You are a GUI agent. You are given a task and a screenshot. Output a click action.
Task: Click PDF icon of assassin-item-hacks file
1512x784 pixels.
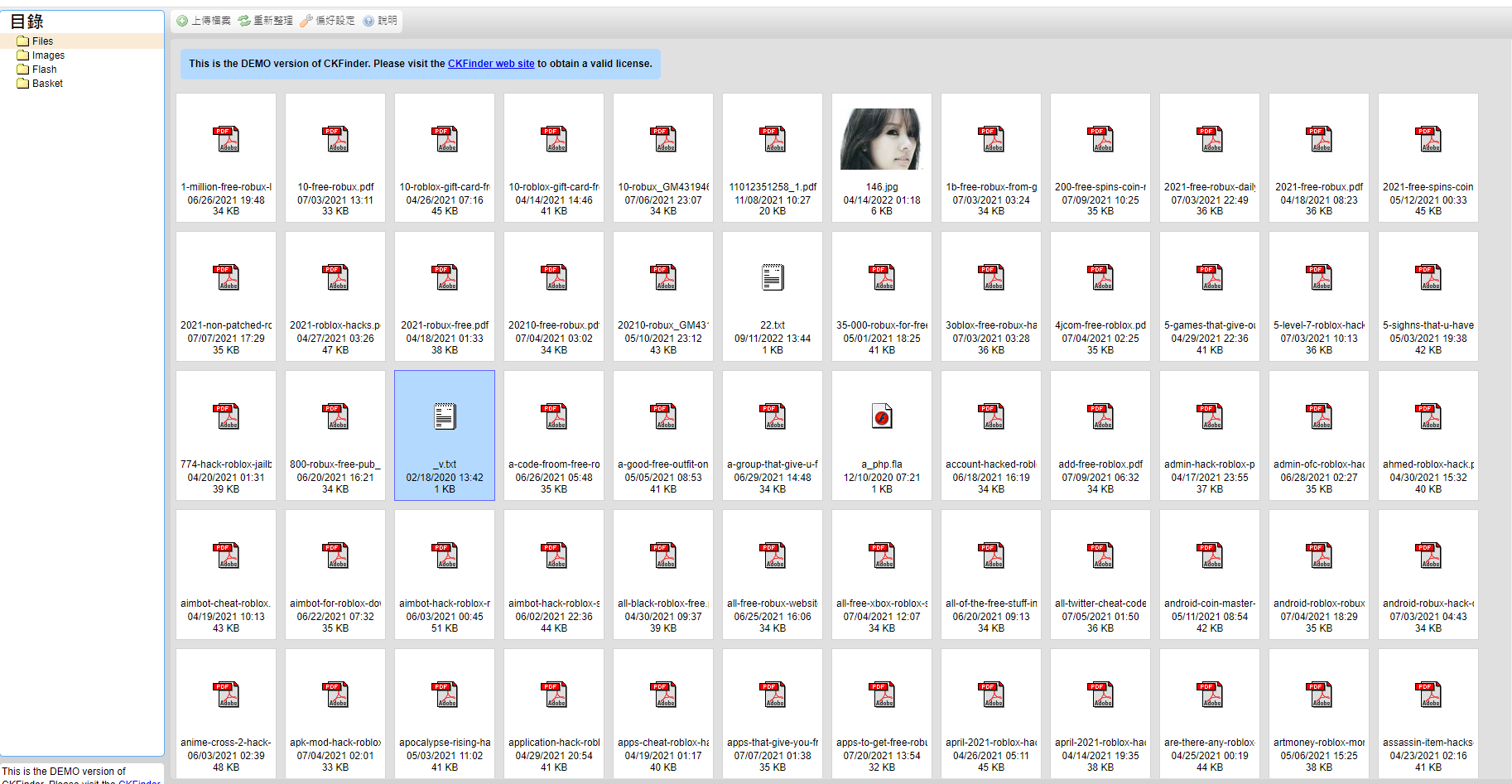[1428, 695]
